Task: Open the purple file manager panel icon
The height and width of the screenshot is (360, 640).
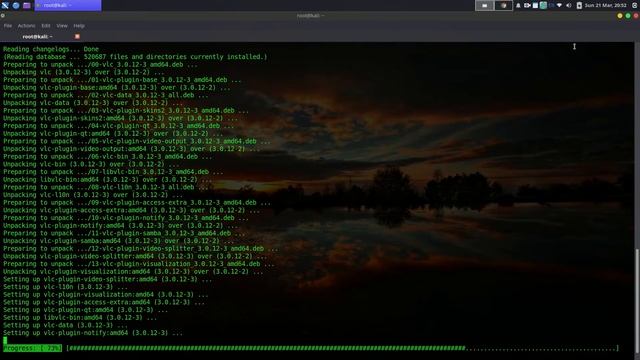Action: [x=27, y=5]
